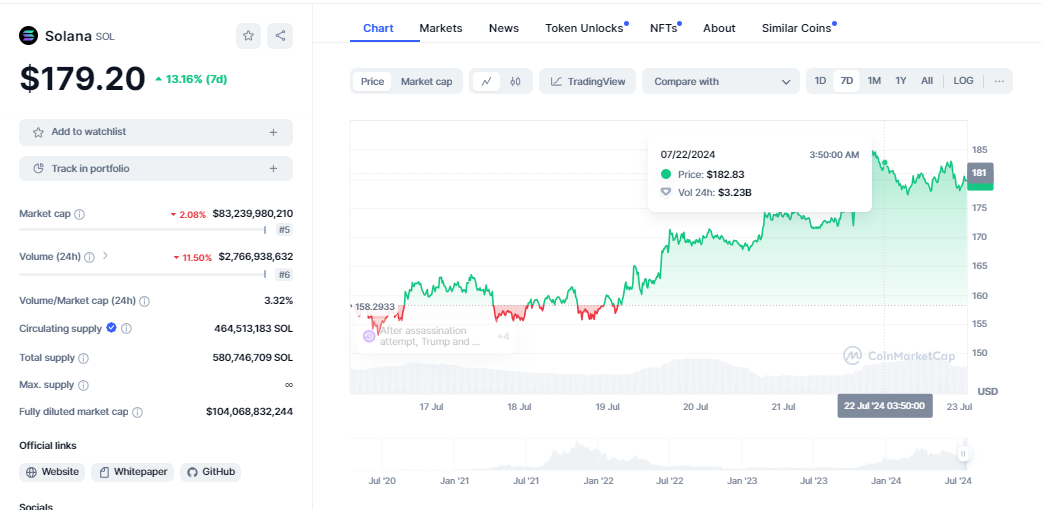Open the share icon button
1042x510 pixels.
click(x=280, y=36)
